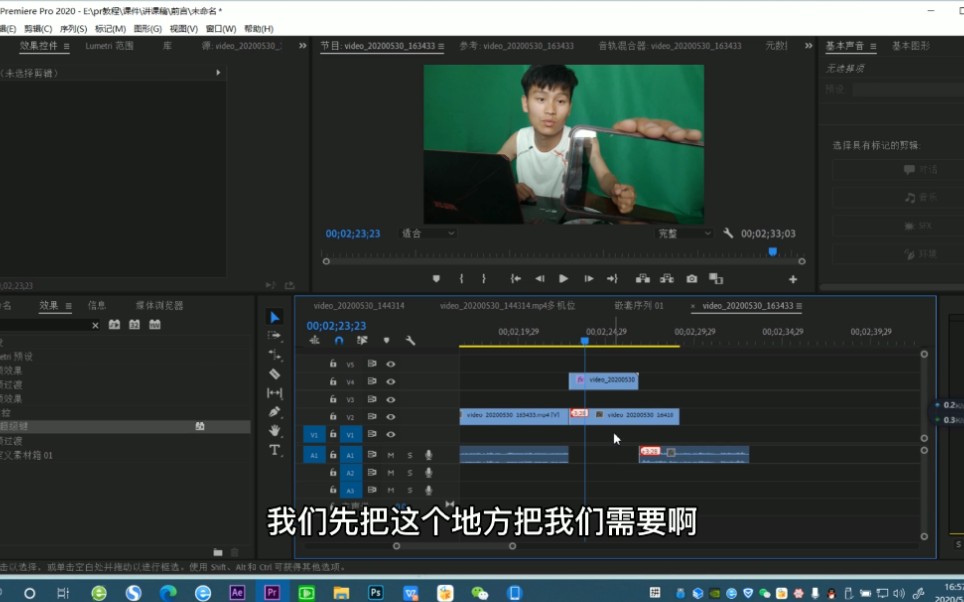Image resolution: width=964 pixels, height=602 pixels.
Task: Open the 适合 zoom level dropdown
Action: click(427, 233)
